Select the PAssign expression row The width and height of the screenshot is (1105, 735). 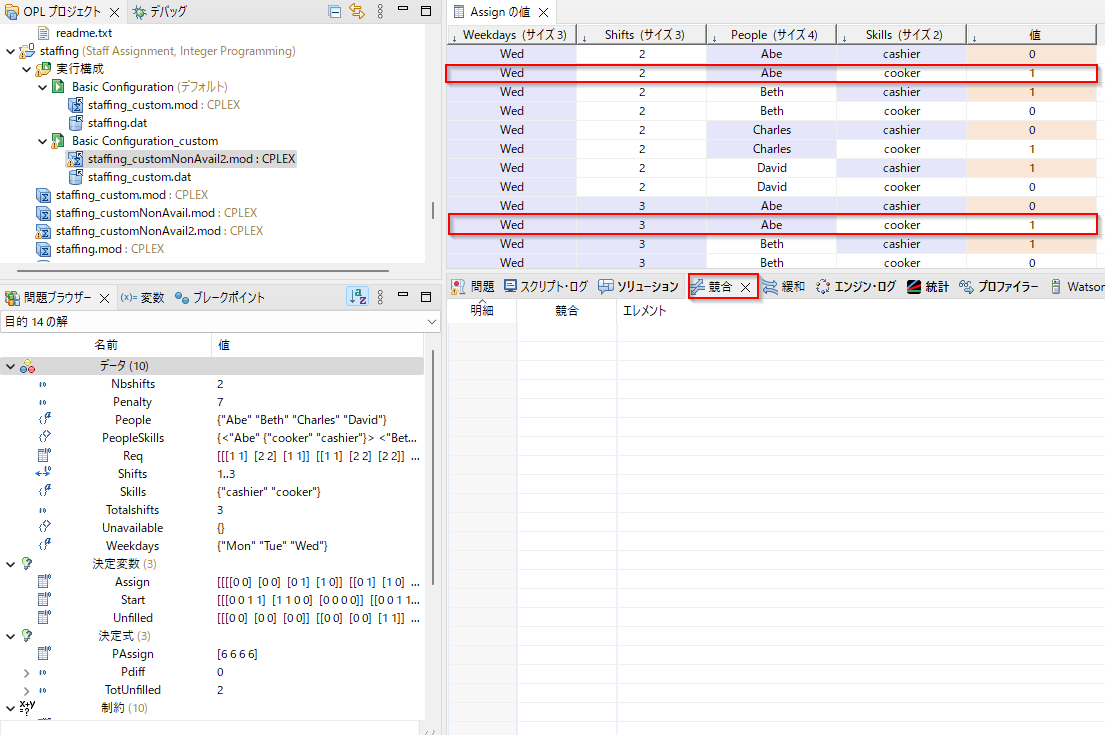[x=211, y=654]
